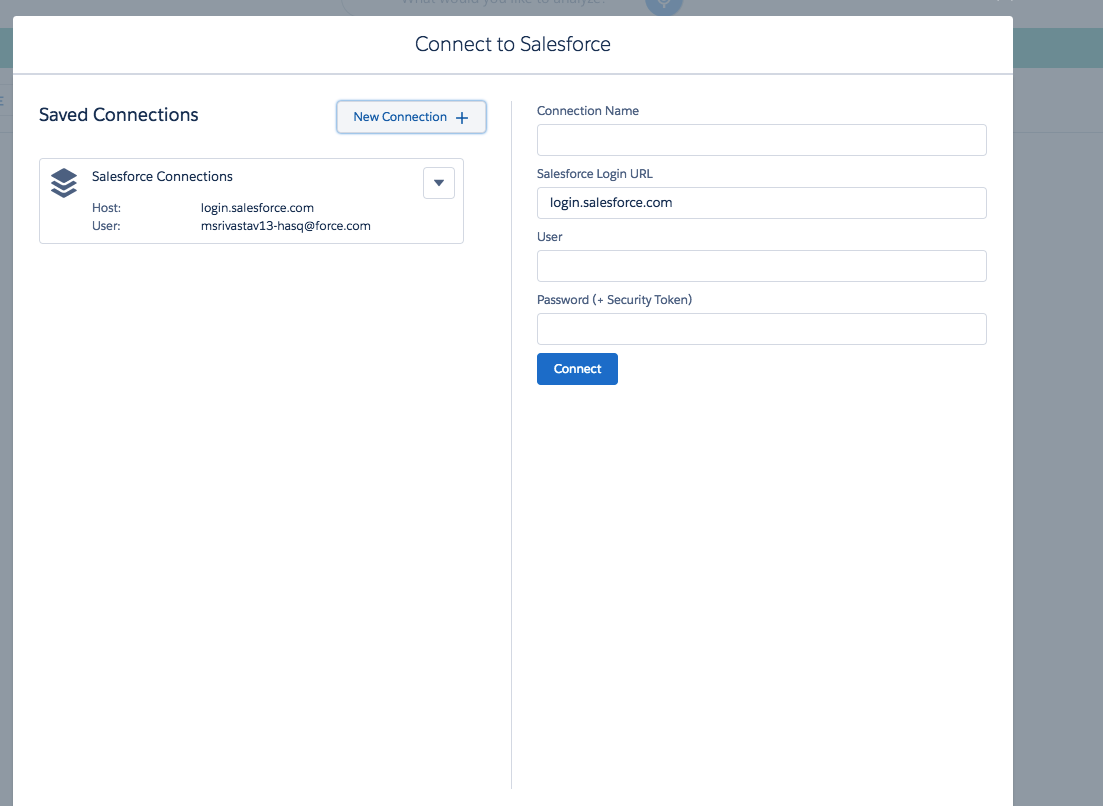
Task: Click the Password (+ Security Token) field
Action: pos(761,328)
